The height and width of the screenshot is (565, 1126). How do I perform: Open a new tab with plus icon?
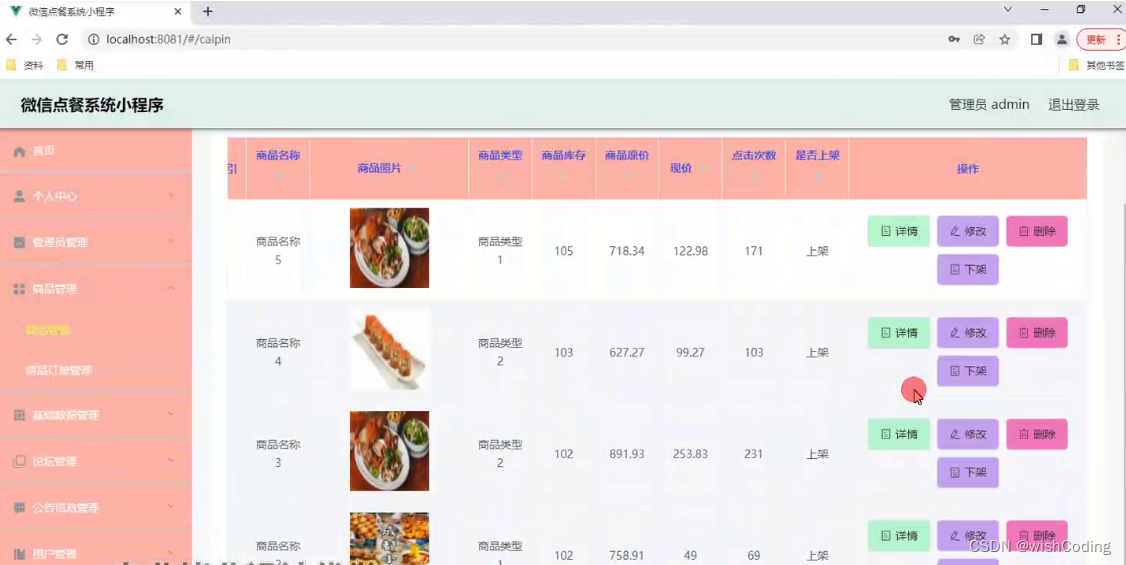tap(208, 11)
